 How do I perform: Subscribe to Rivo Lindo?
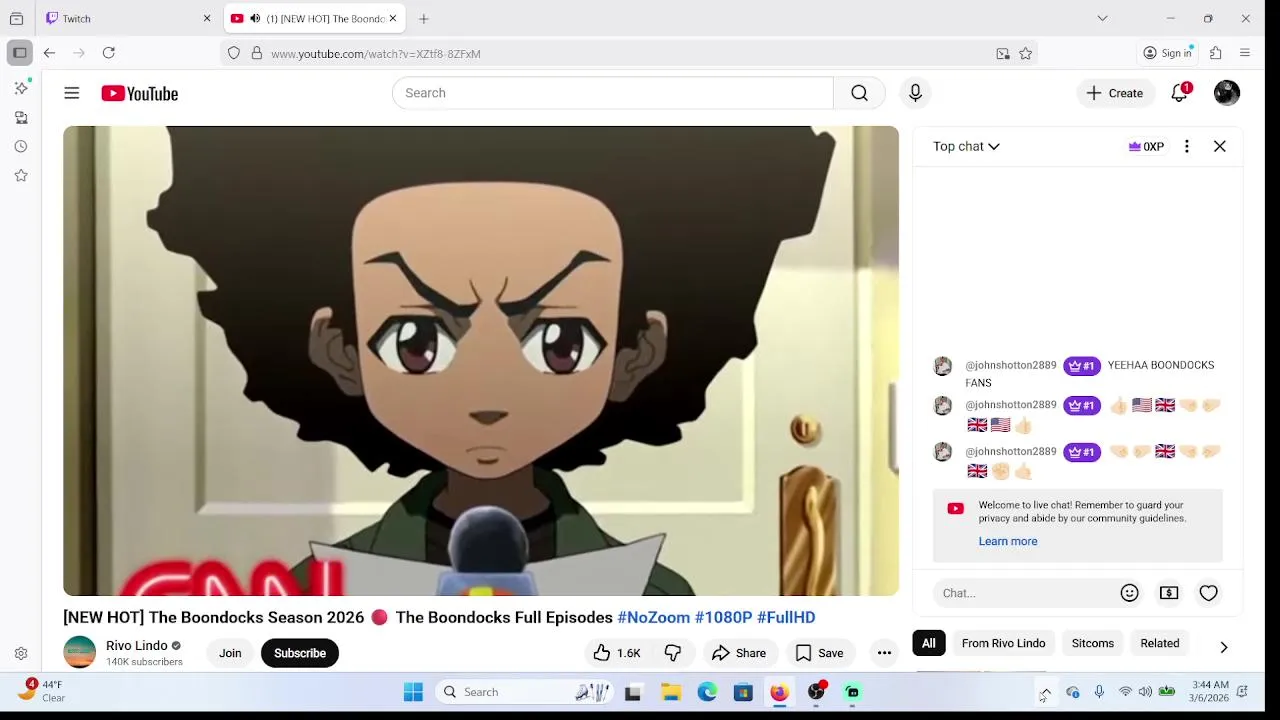[x=300, y=653]
